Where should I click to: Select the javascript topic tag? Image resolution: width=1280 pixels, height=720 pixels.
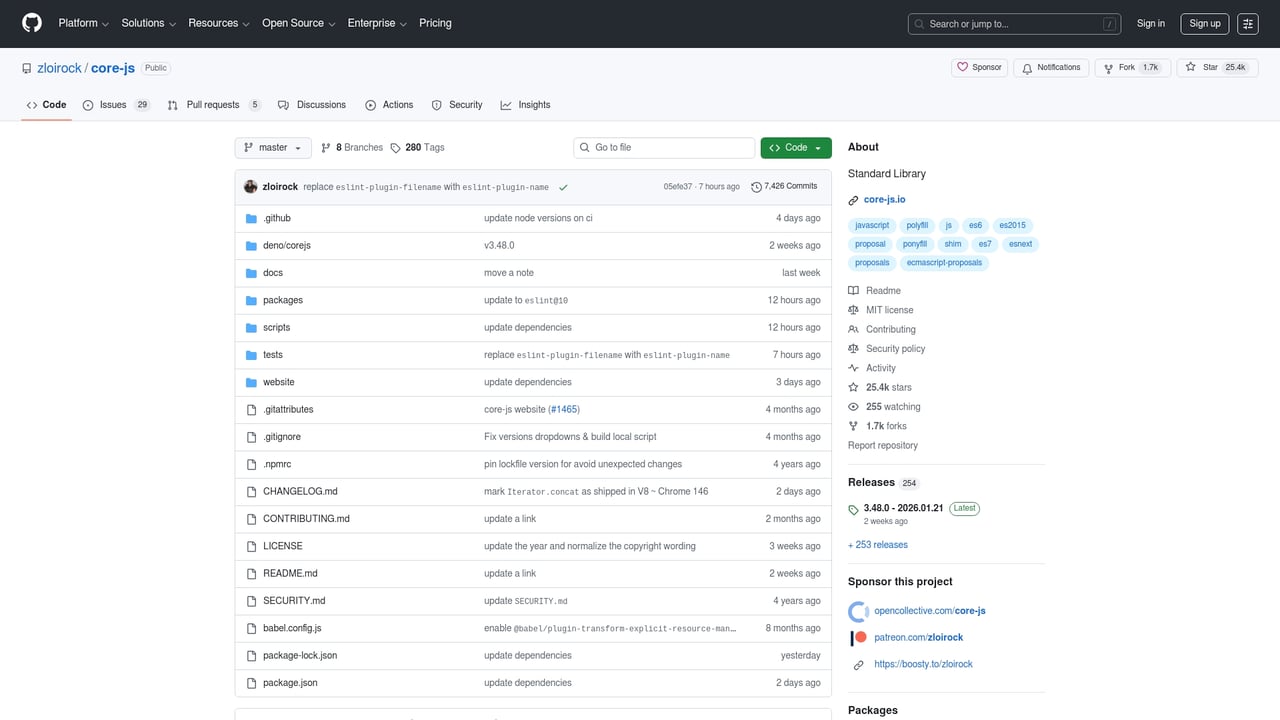[871, 225]
